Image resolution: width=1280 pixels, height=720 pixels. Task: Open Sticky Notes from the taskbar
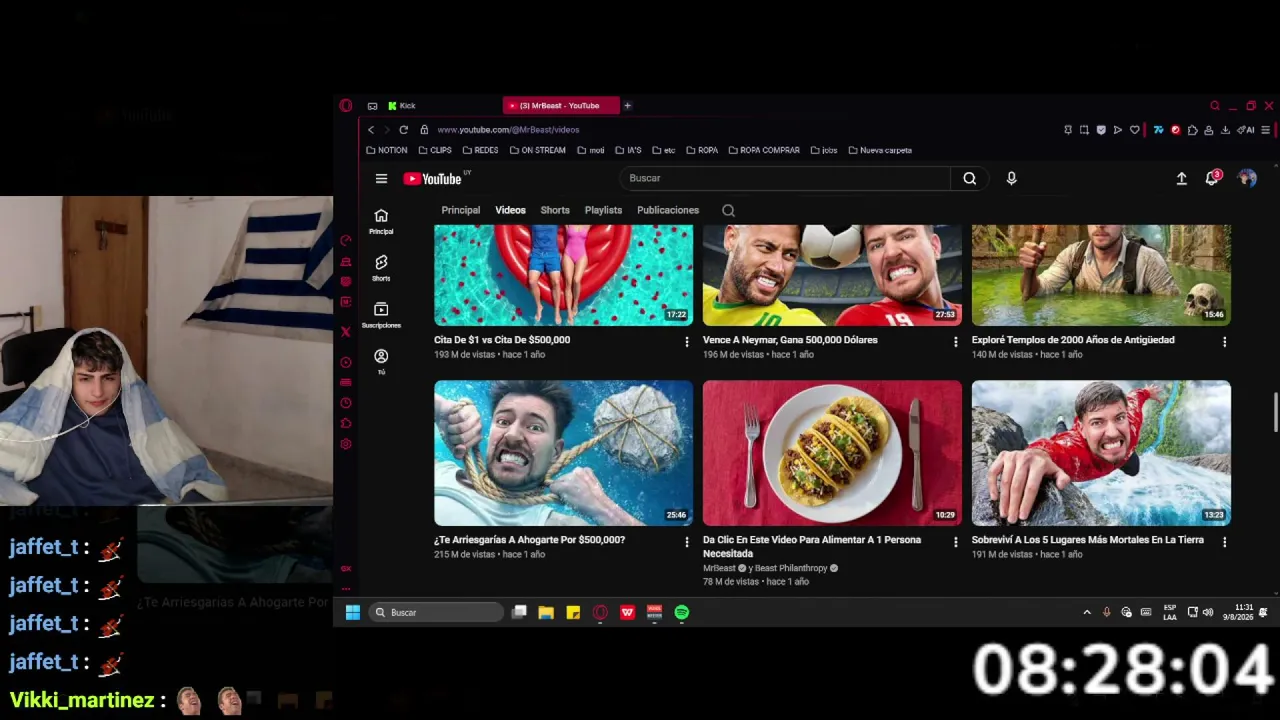point(573,613)
